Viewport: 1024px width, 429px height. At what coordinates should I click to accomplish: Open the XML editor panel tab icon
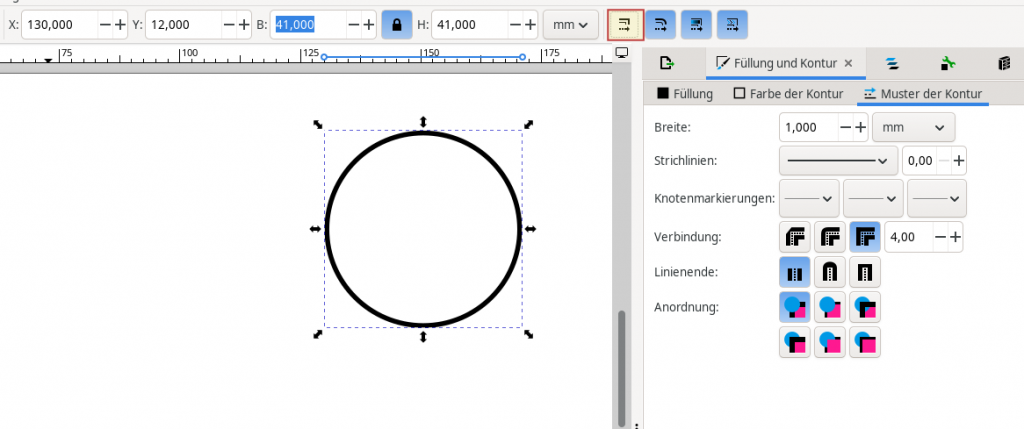[x=946, y=63]
